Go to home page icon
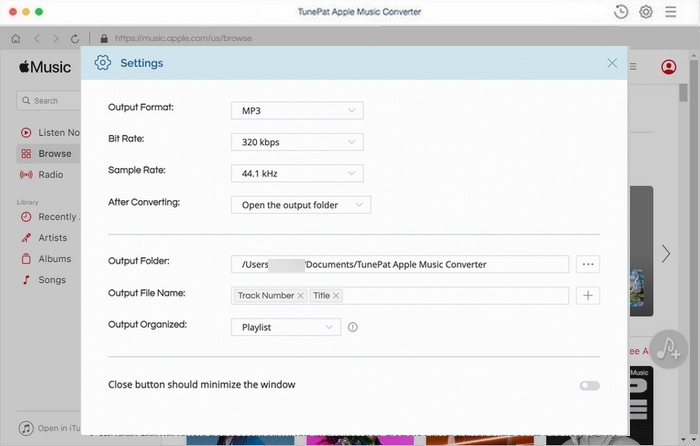 click(16, 38)
